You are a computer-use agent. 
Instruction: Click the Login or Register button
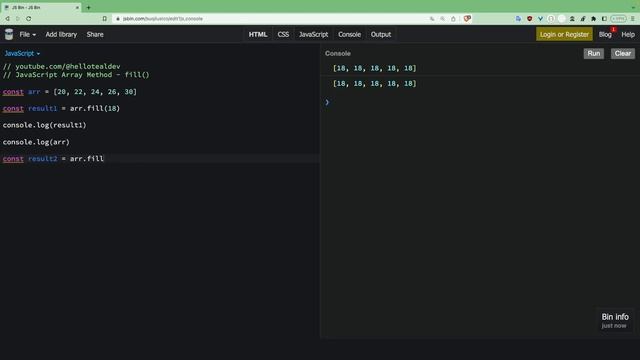(x=564, y=34)
